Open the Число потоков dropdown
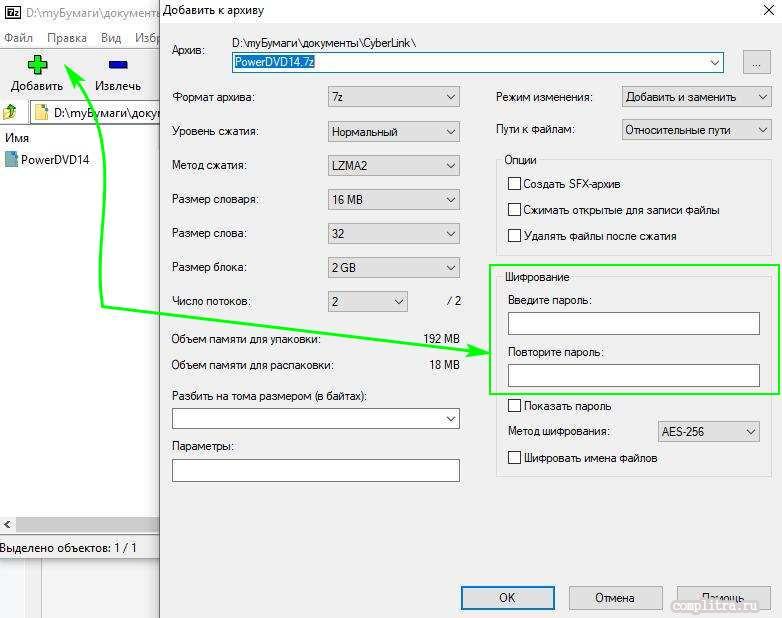Viewport: 782px width, 618px height. (368, 301)
